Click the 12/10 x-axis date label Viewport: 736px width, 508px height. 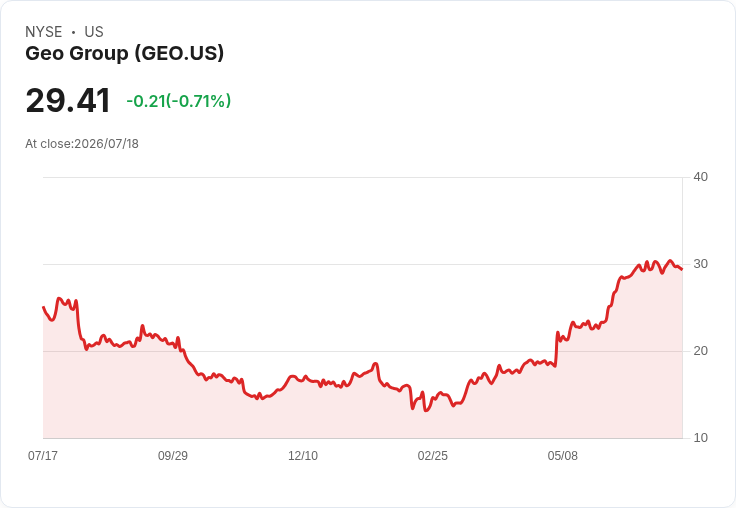(x=303, y=455)
